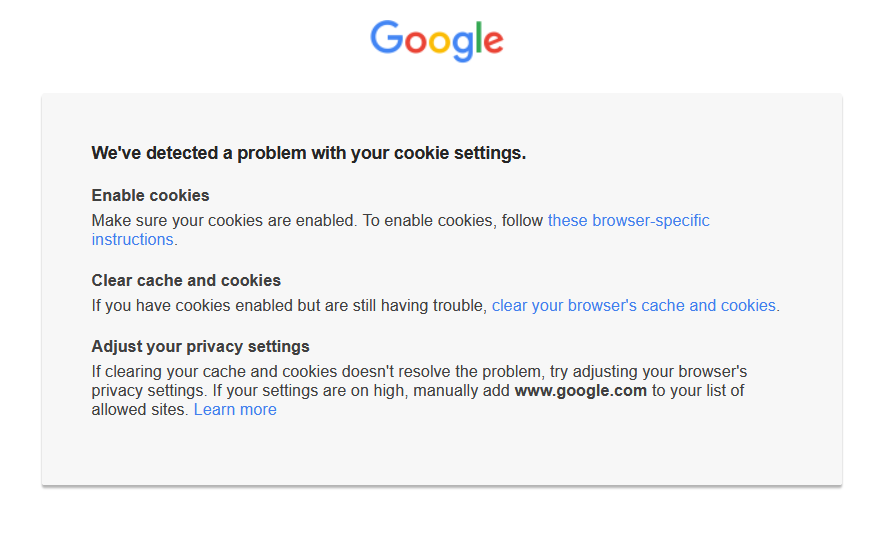Click the bold www.google.com text
This screenshot has width=881, height=542.
tap(580, 391)
